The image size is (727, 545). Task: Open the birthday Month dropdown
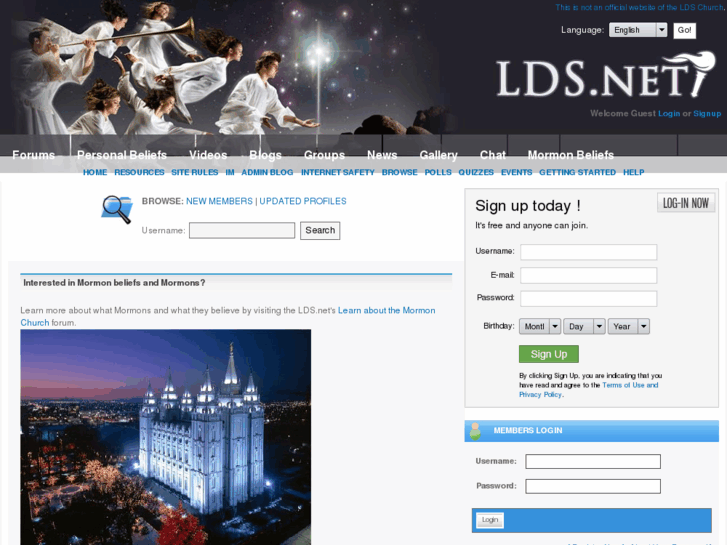pyautogui.click(x=540, y=327)
